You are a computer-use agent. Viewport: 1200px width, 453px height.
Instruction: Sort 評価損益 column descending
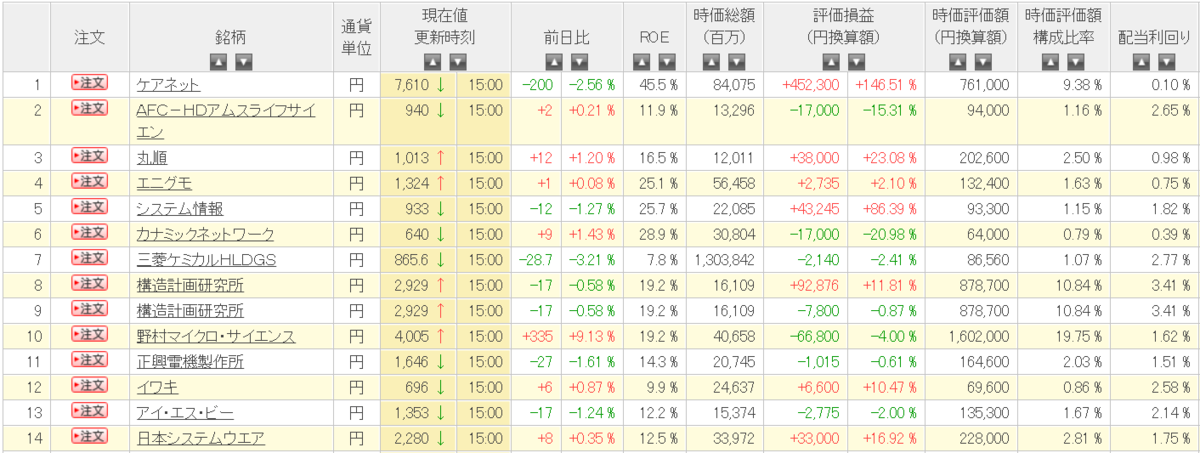(855, 62)
